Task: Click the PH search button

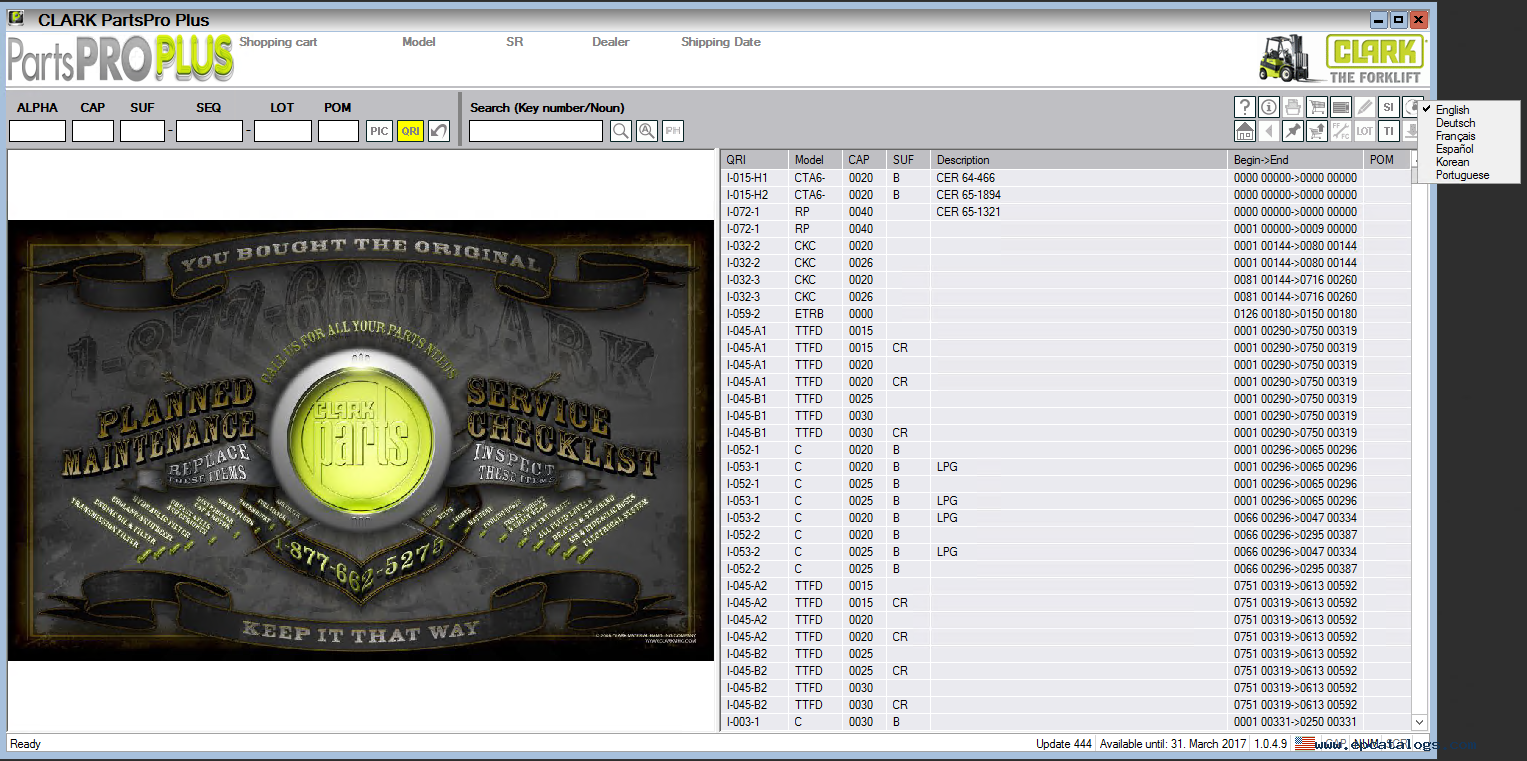Action: (x=673, y=131)
